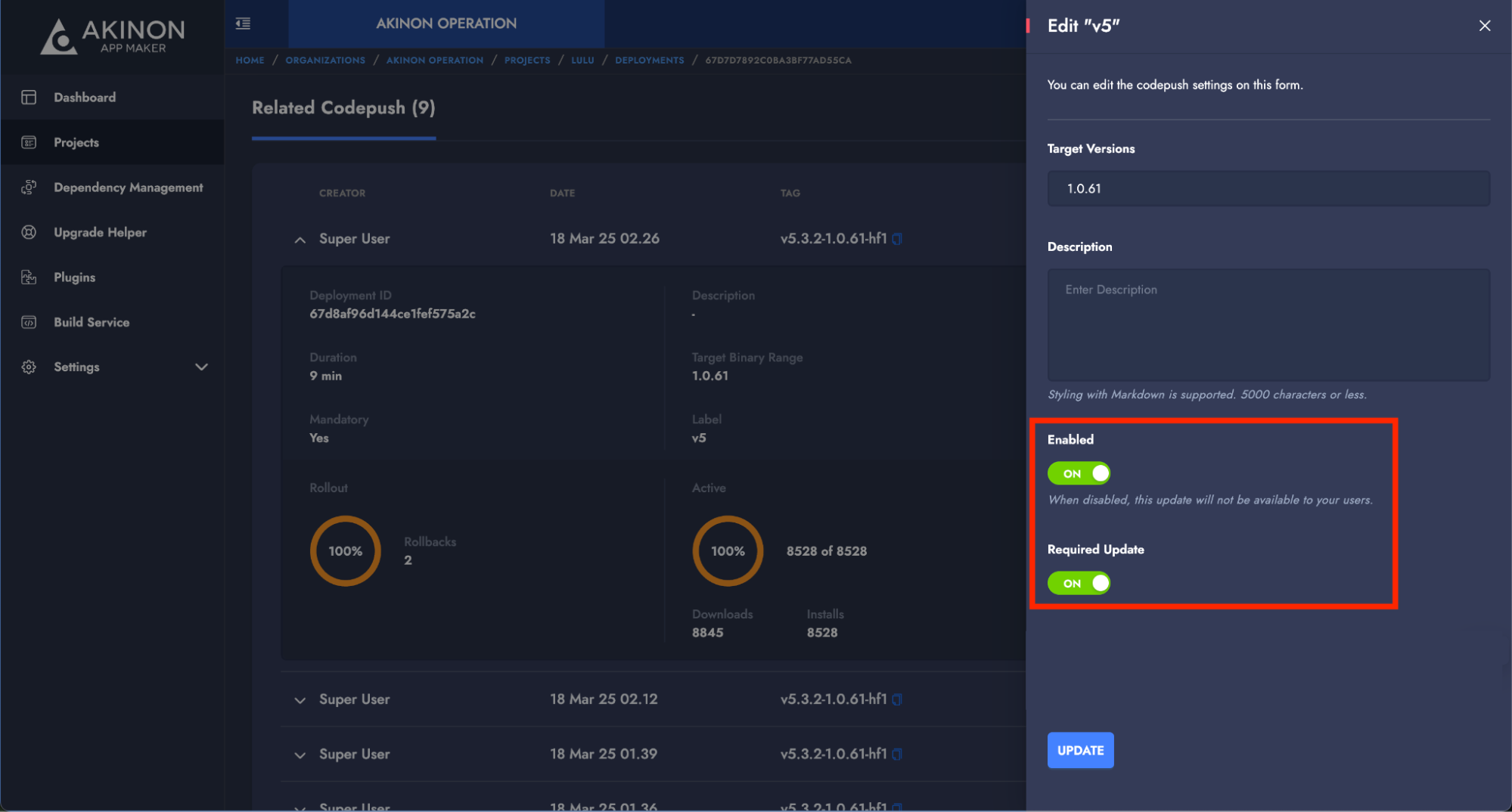Expand the 18 Mar 25 01.39 row

click(x=300, y=755)
